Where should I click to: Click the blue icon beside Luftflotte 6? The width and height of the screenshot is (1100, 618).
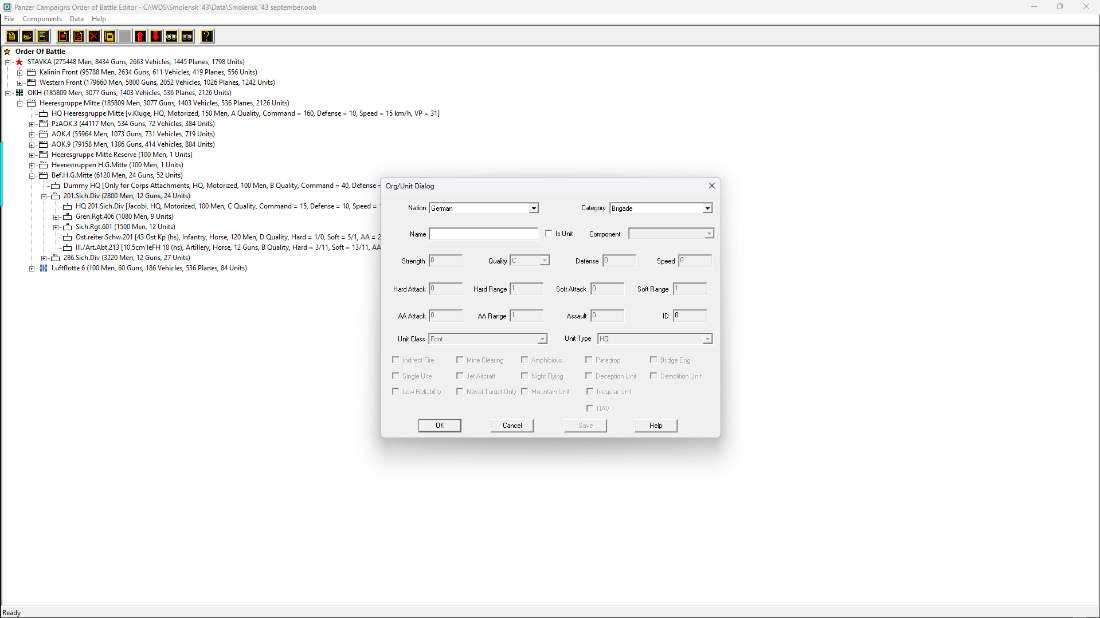pyautogui.click(x=43, y=268)
